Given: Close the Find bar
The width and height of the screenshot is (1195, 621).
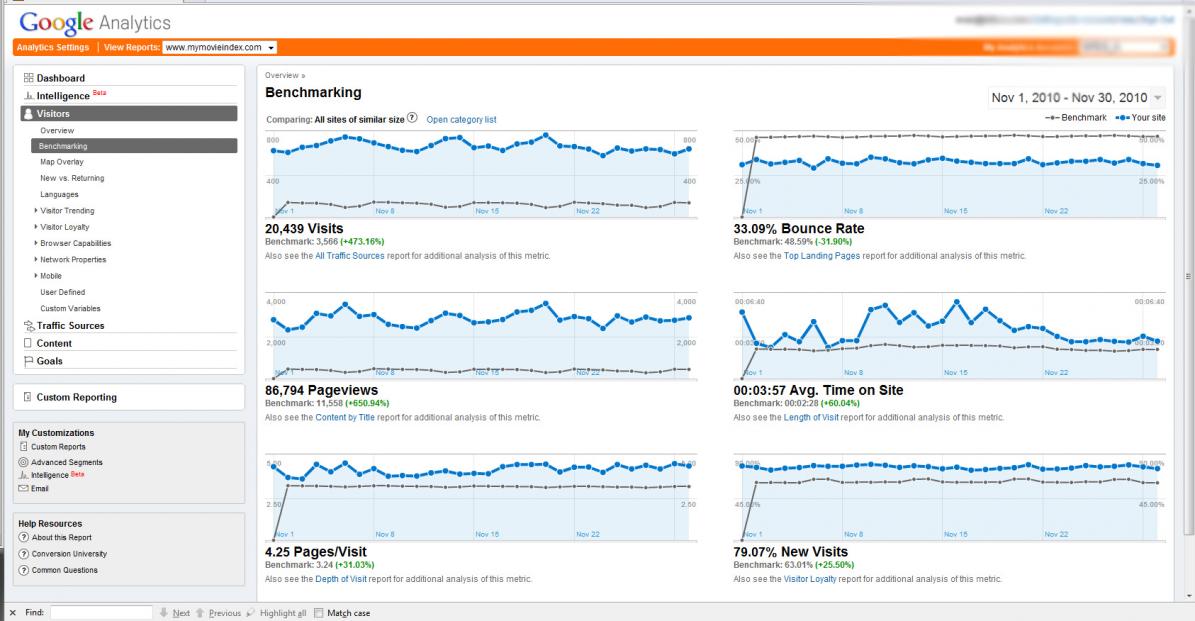Looking at the screenshot, I should coord(12,613).
